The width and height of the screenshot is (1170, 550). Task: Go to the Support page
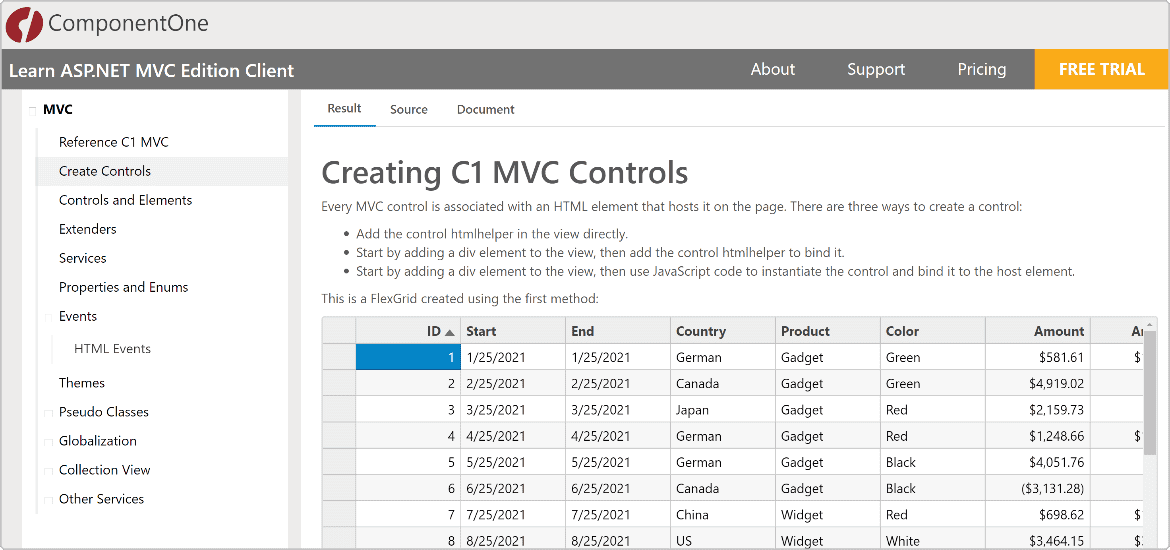pyautogui.click(x=875, y=69)
